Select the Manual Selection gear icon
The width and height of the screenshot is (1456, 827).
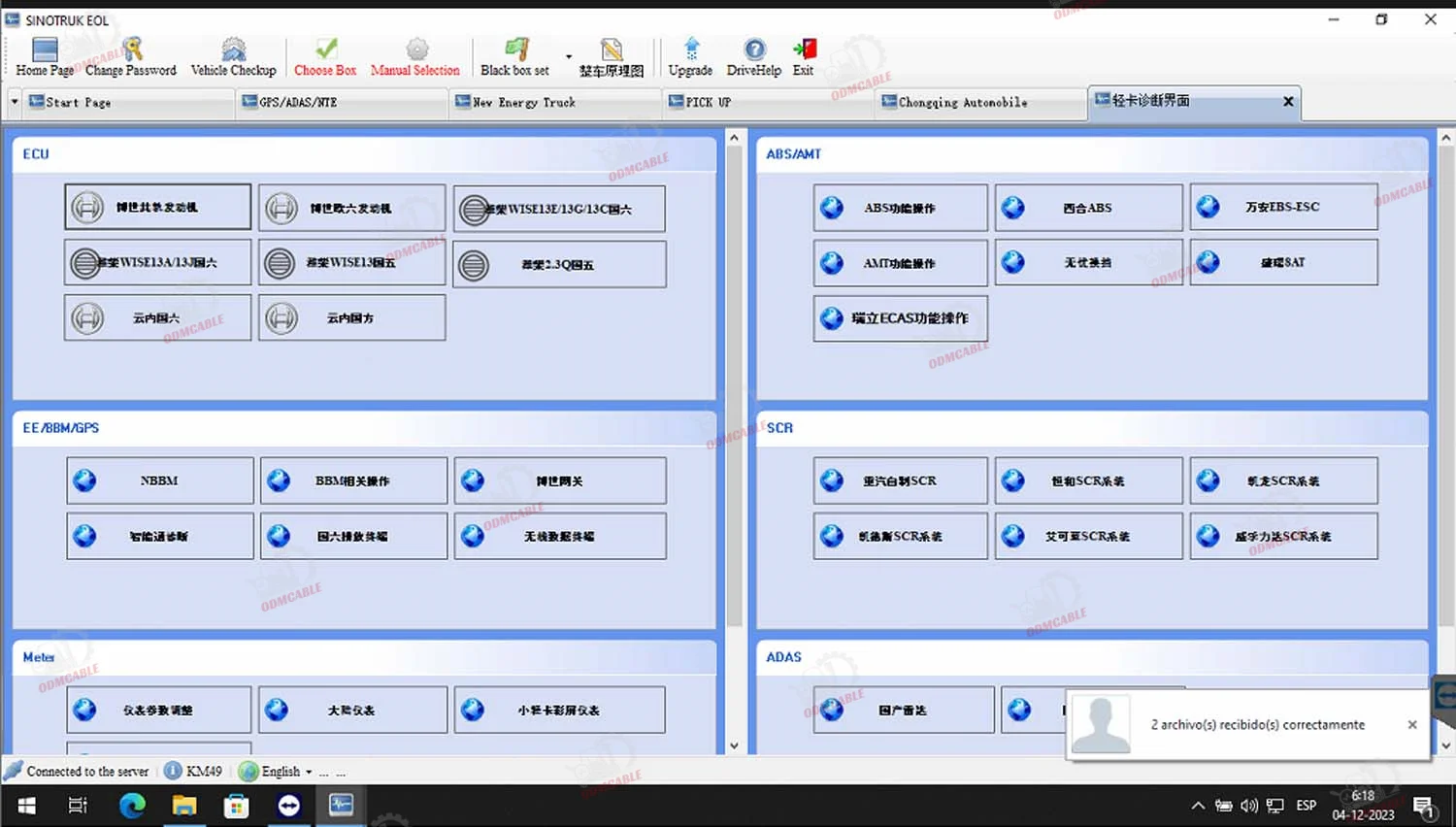tap(415, 49)
